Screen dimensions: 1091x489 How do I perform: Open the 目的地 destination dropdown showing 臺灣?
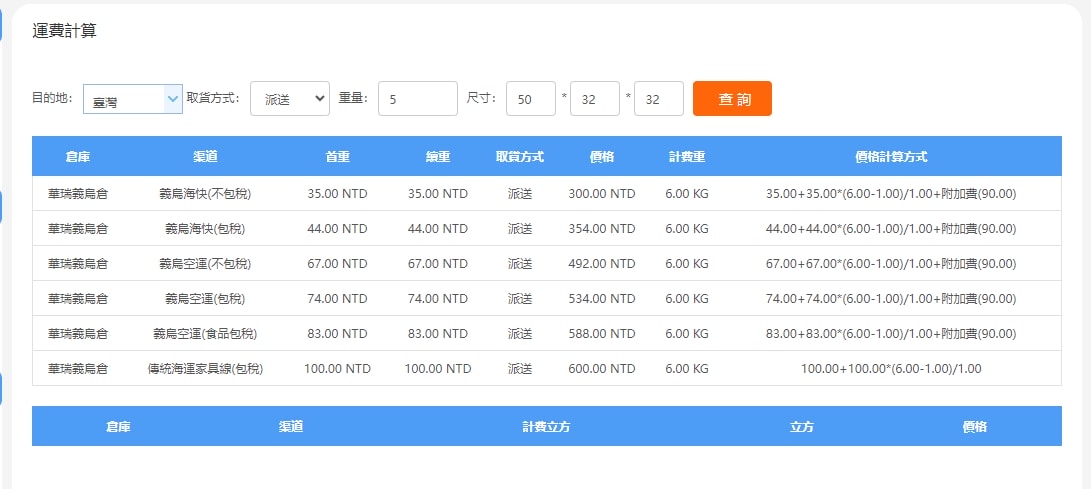tap(133, 99)
